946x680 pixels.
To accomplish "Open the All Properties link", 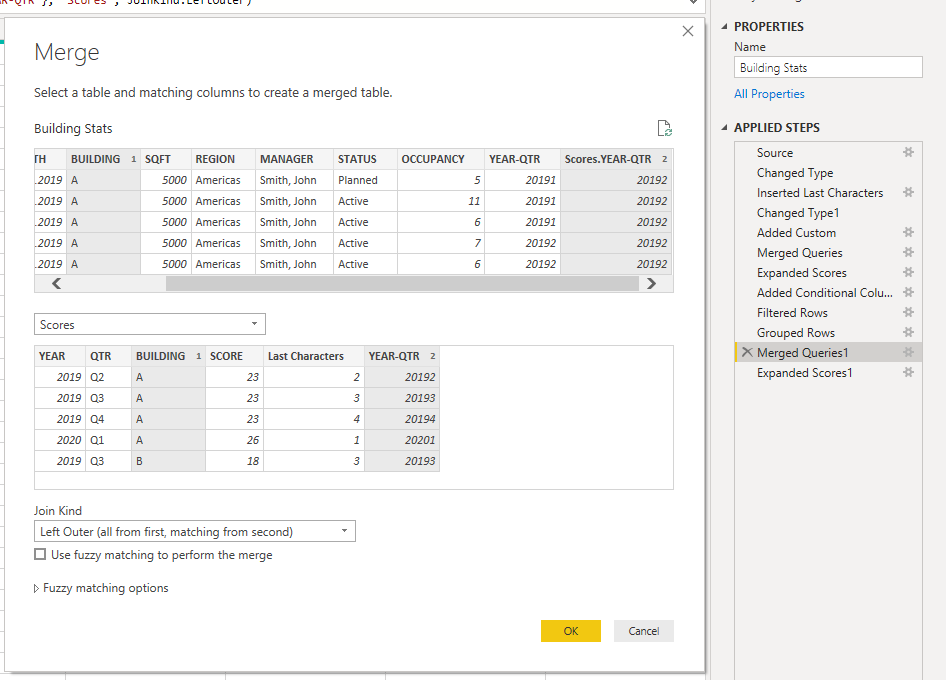I will coord(769,94).
